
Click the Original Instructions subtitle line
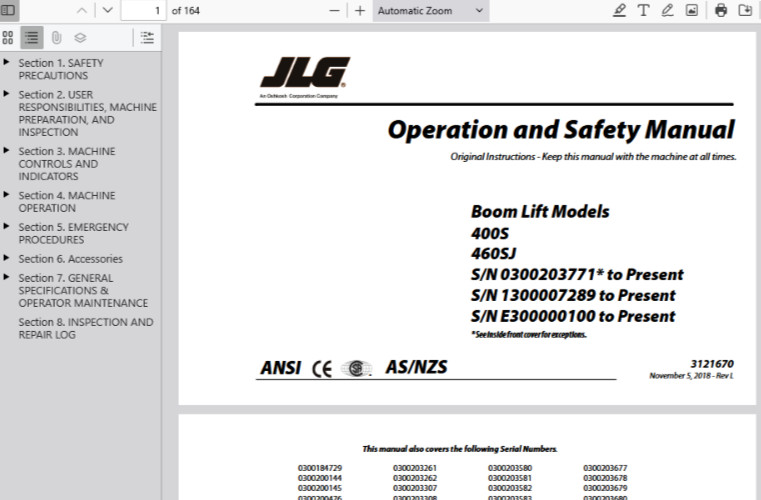[x=593, y=157]
